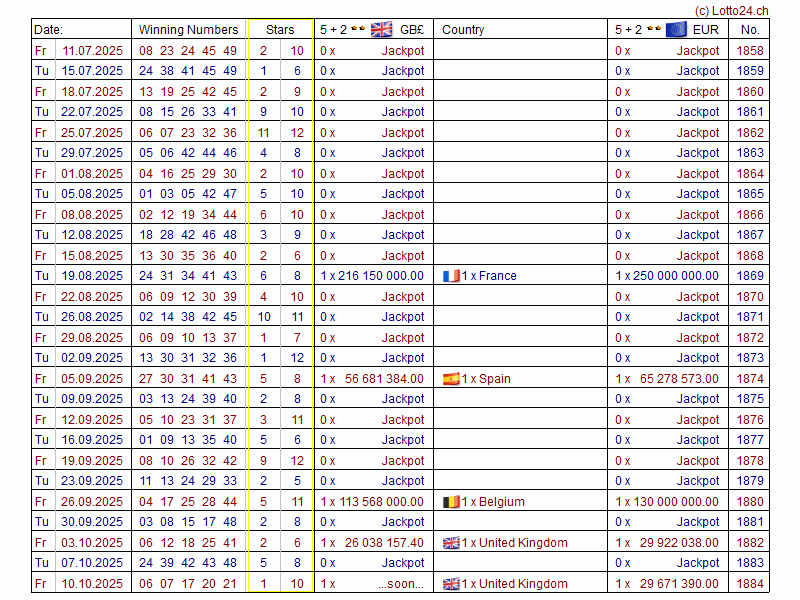Click the 'Stars' column header
This screenshot has height=600, width=800.
(280, 30)
